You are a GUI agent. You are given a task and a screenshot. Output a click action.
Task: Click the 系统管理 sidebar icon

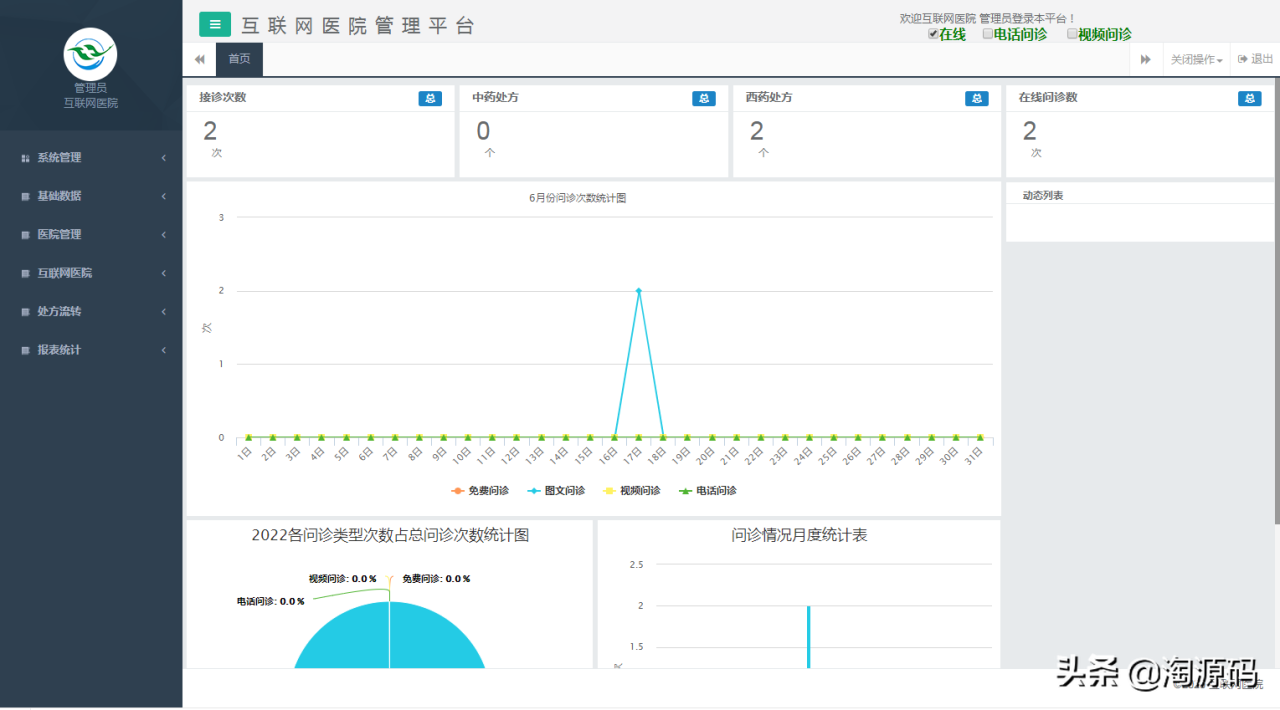[26, 158]
